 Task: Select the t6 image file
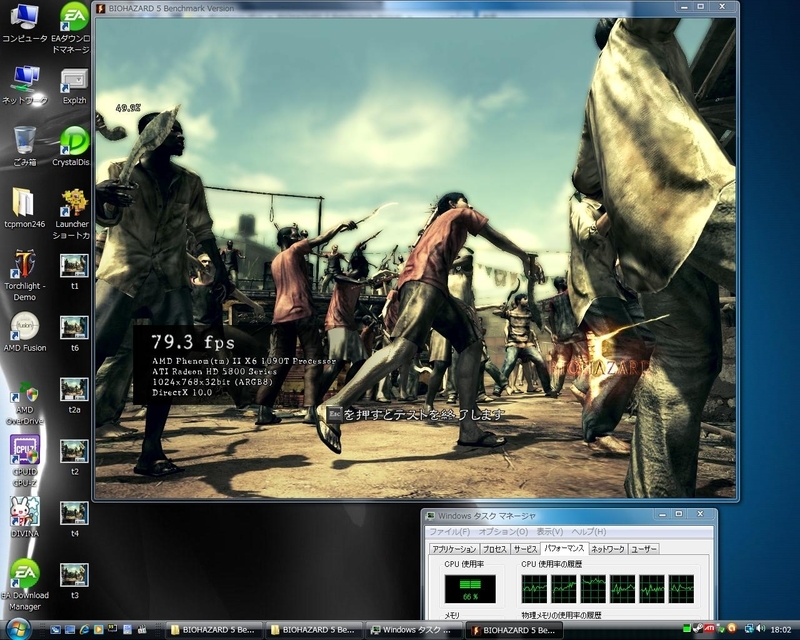coord(74,334)
